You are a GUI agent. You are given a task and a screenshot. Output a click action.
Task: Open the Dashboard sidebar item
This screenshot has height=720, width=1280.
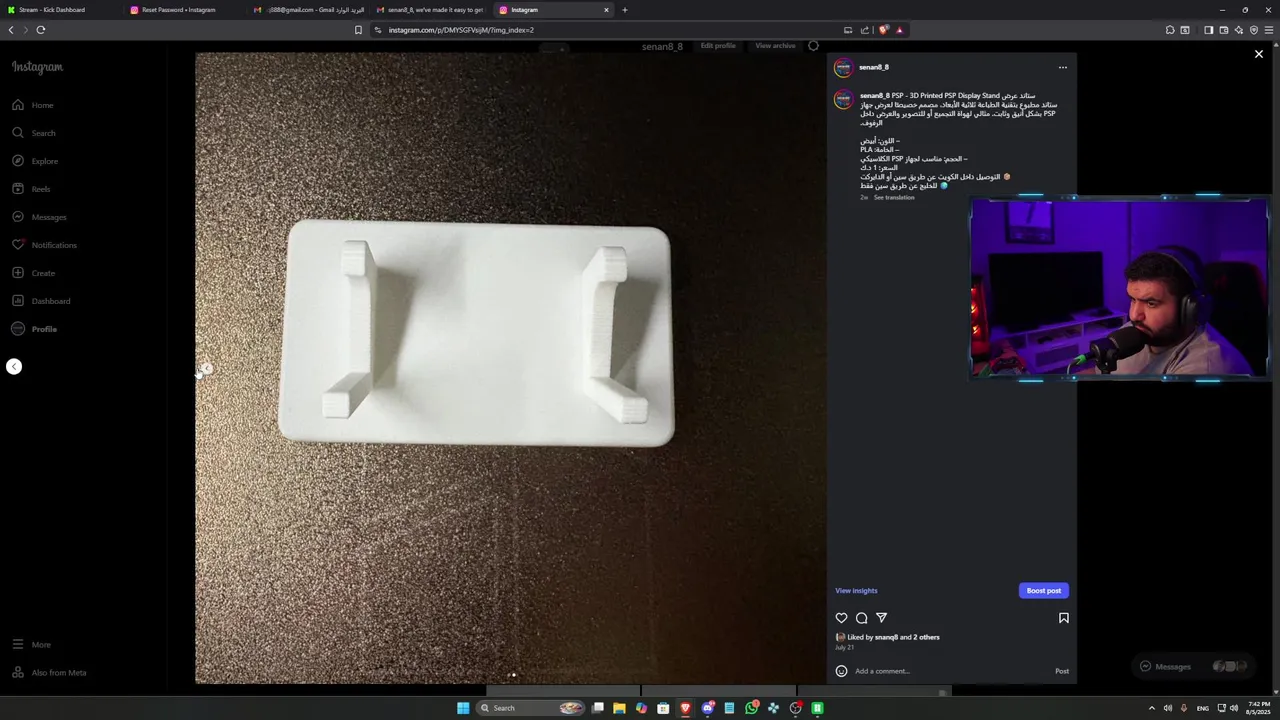coord(41,301)
